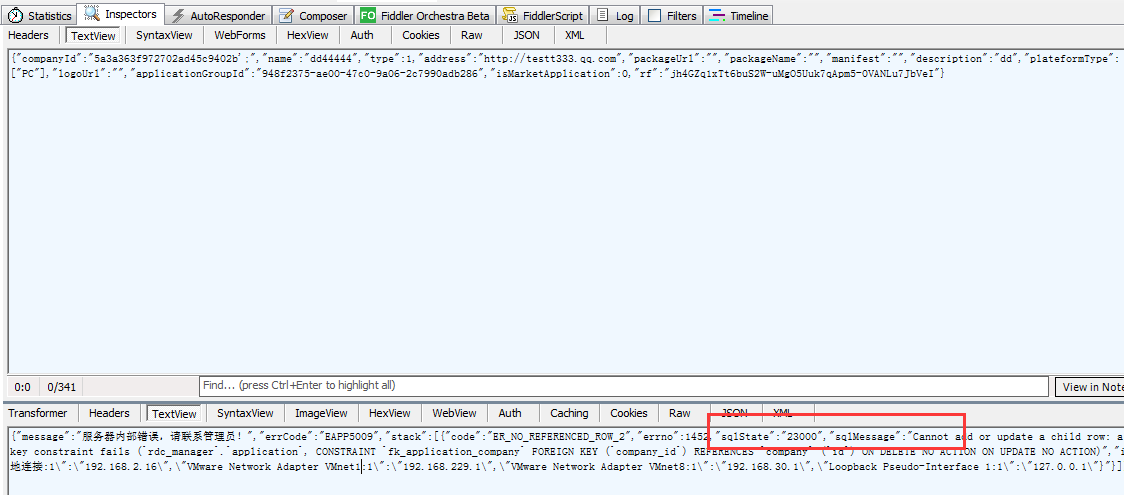The height and width of the screenshot is (495, 1124).
Task: Open response Transformer tab
Action: tap(38, 413)
